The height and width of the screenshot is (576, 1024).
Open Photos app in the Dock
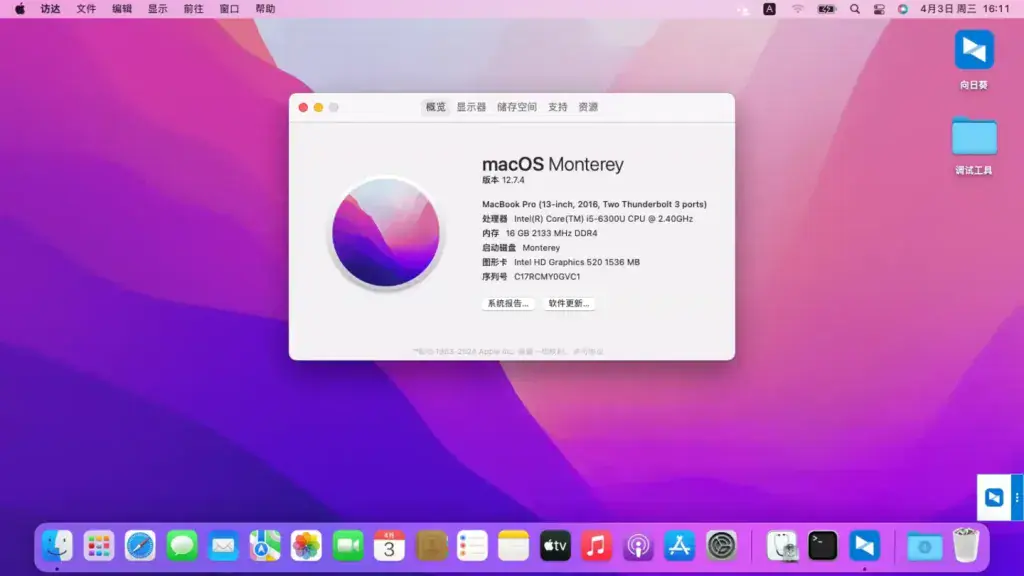coord(306,545)
